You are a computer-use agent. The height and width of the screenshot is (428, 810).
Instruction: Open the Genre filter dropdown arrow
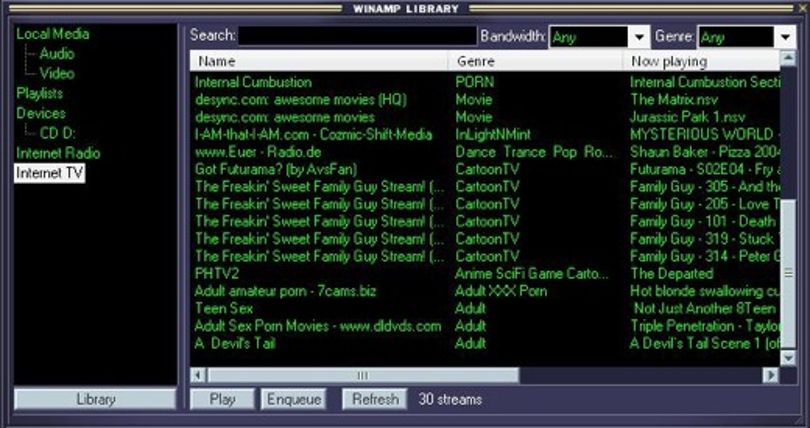pyautogui.click(x=786, y=37)
